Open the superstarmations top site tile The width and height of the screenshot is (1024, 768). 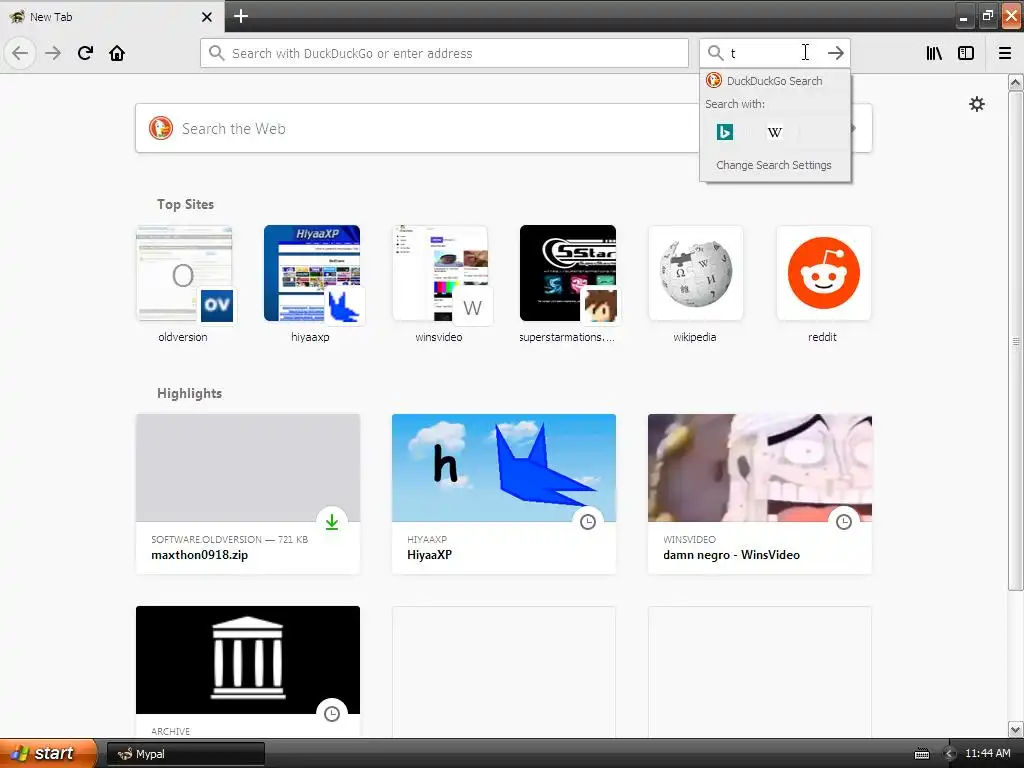[568, 283]
